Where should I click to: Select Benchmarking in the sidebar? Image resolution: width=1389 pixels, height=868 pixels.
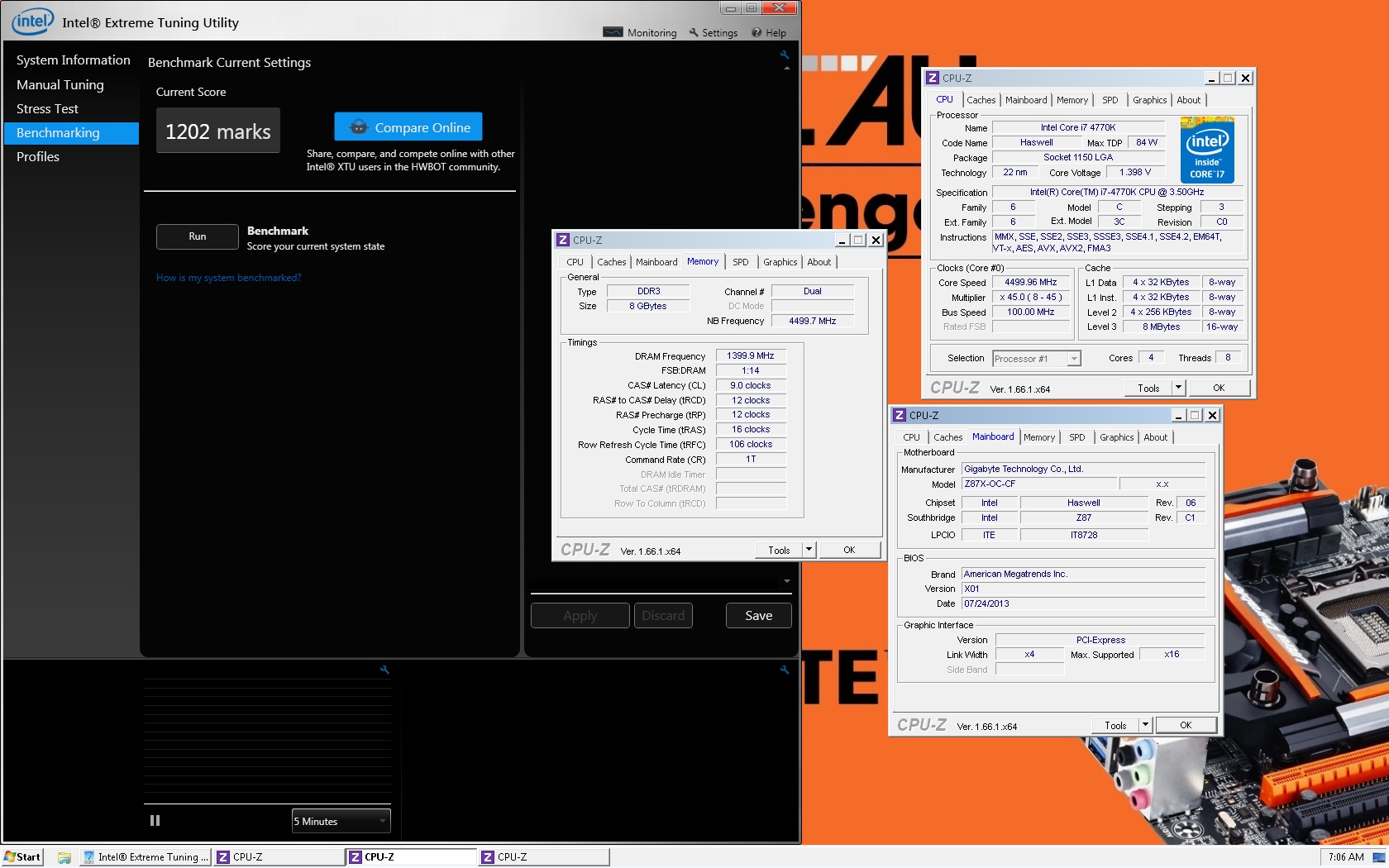pyautogui.click(x=72, y=133)
